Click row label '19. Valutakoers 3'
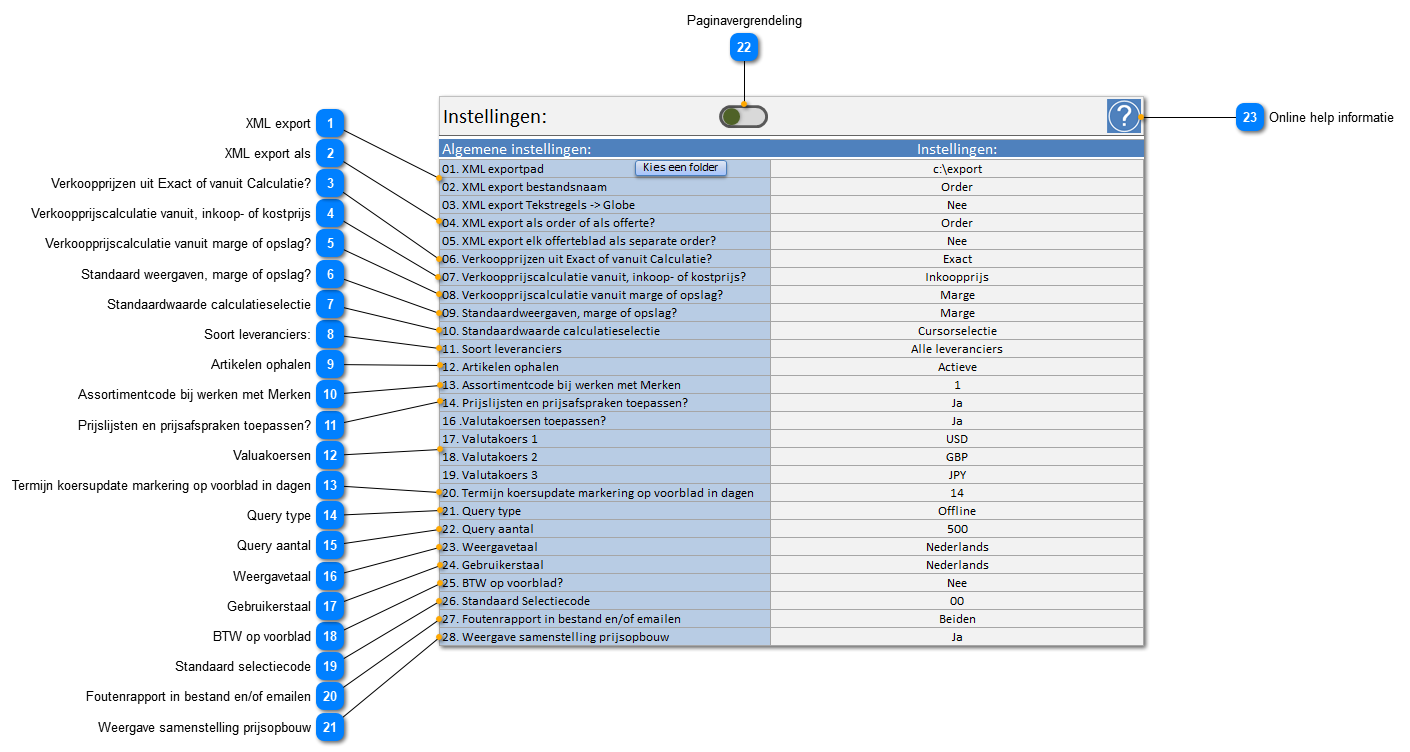Image resolution: width=1410 pixels, height=752 pixels. [x=490, y=475]
